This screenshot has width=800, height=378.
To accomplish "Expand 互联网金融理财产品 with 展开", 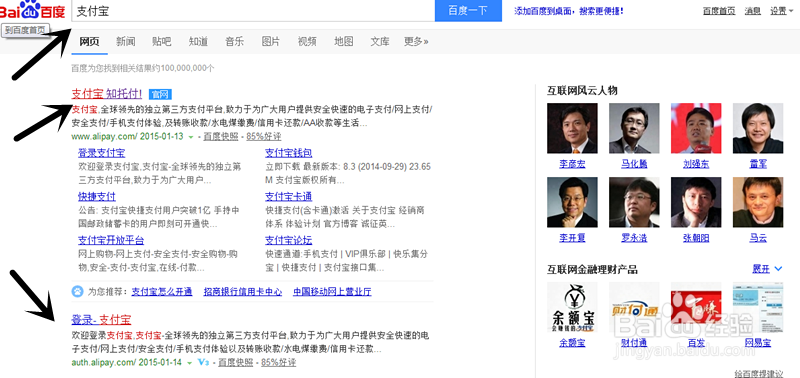I will (767, 269).
